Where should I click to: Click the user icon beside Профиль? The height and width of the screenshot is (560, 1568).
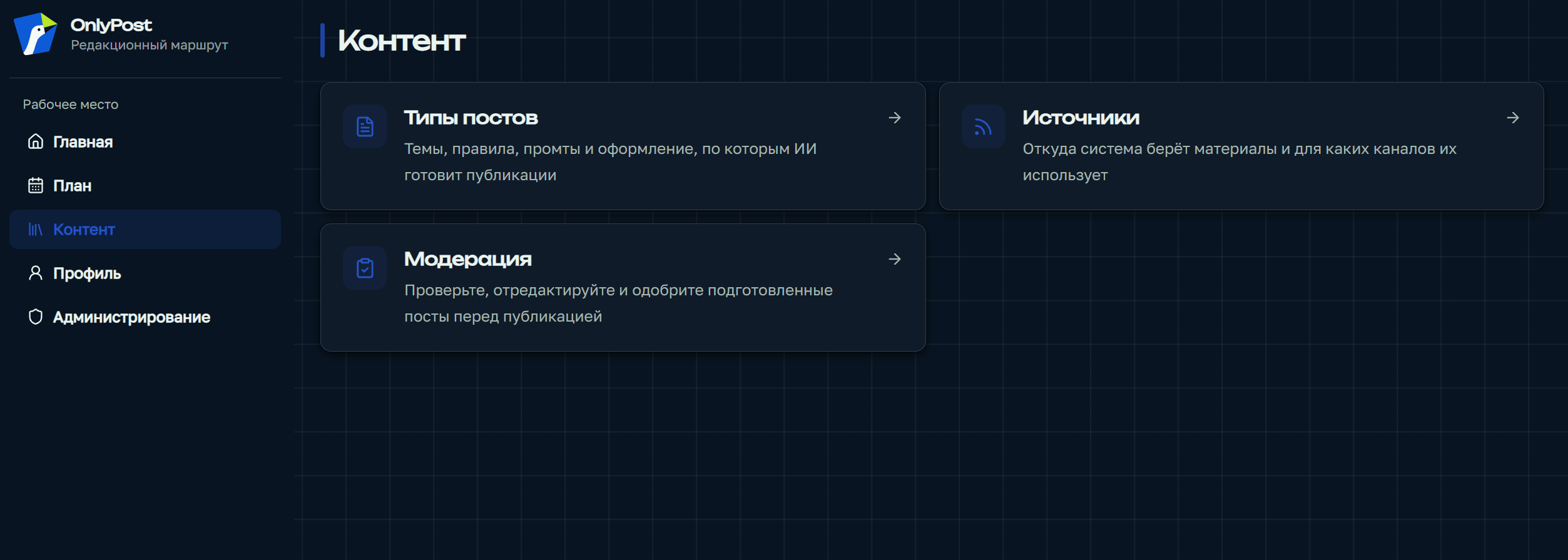click(x=36, y=273)
